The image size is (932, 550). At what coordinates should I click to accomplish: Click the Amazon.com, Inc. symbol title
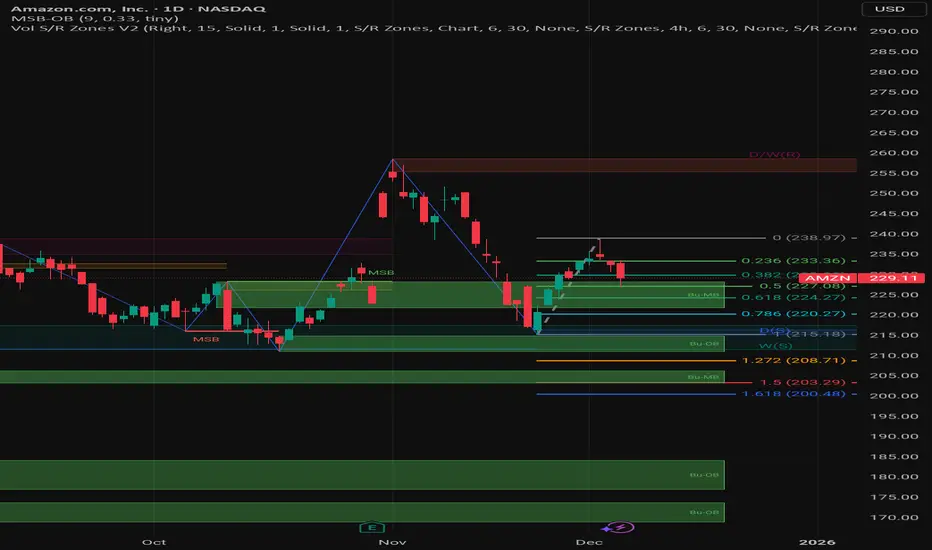point(80,8)
